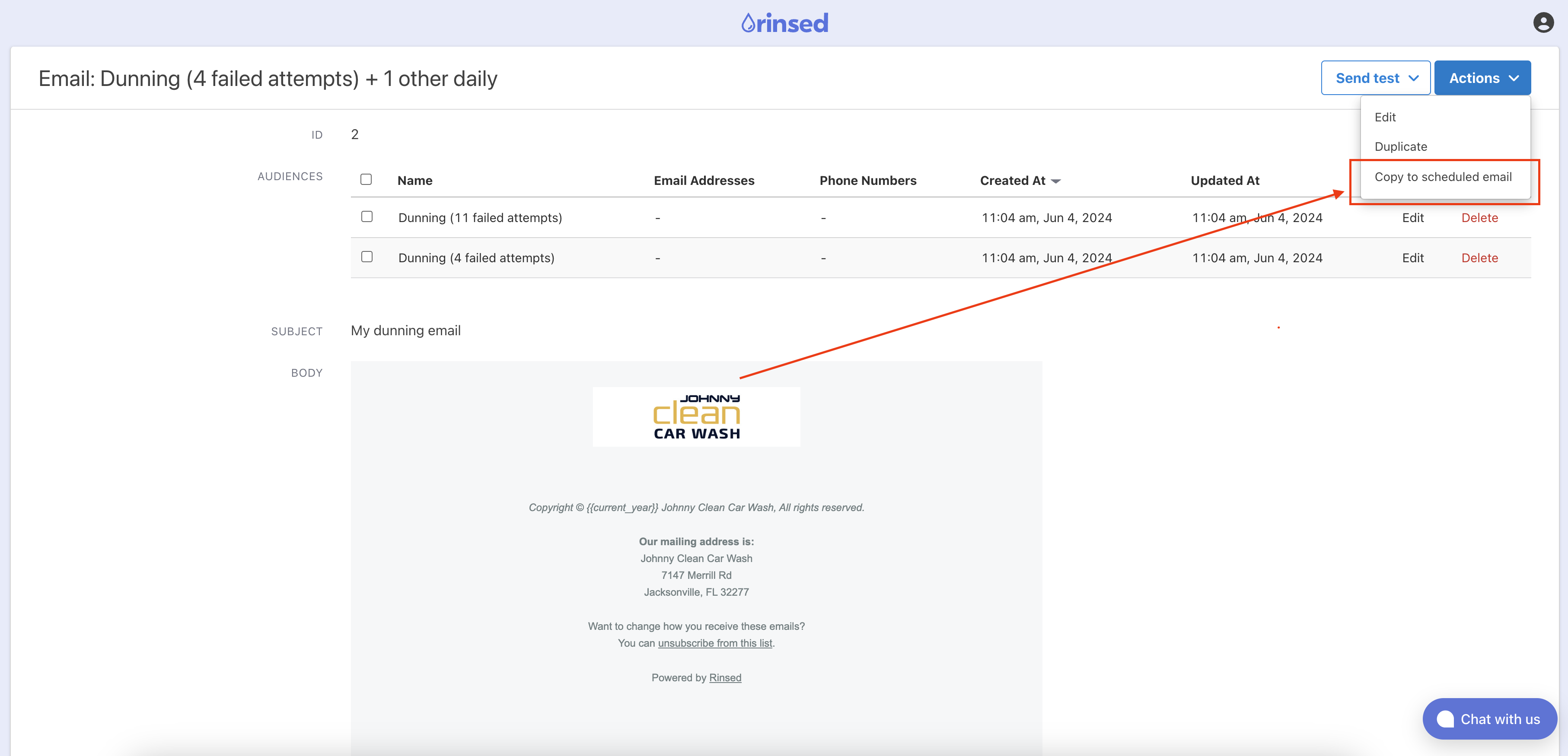
Task: Delete the Dunning (4 failed attempts) audience
Action: (1479, 258)
